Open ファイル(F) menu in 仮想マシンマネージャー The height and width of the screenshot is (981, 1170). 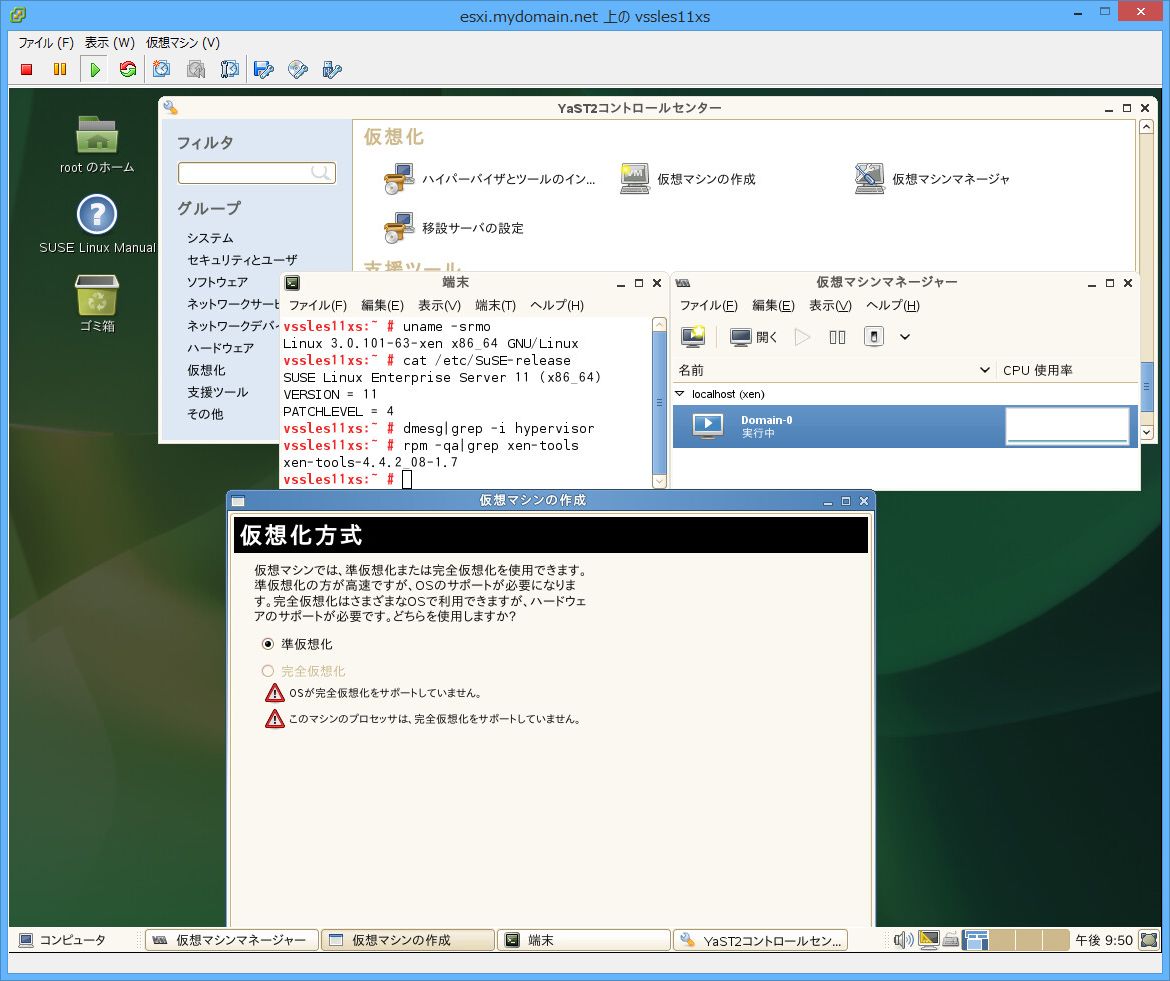click(x=708, y=305)
